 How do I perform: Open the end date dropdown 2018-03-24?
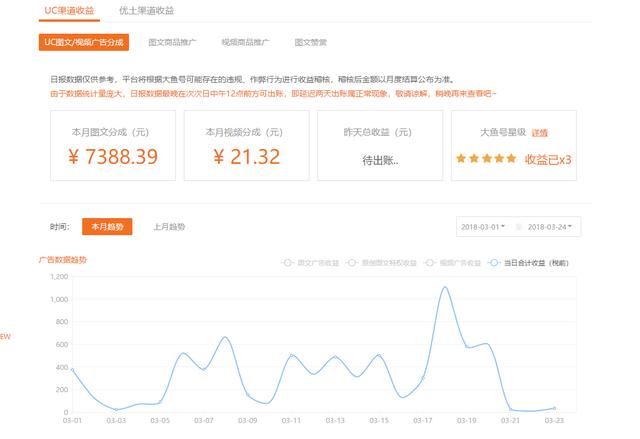pyautogui.click(x=549, y=227)
